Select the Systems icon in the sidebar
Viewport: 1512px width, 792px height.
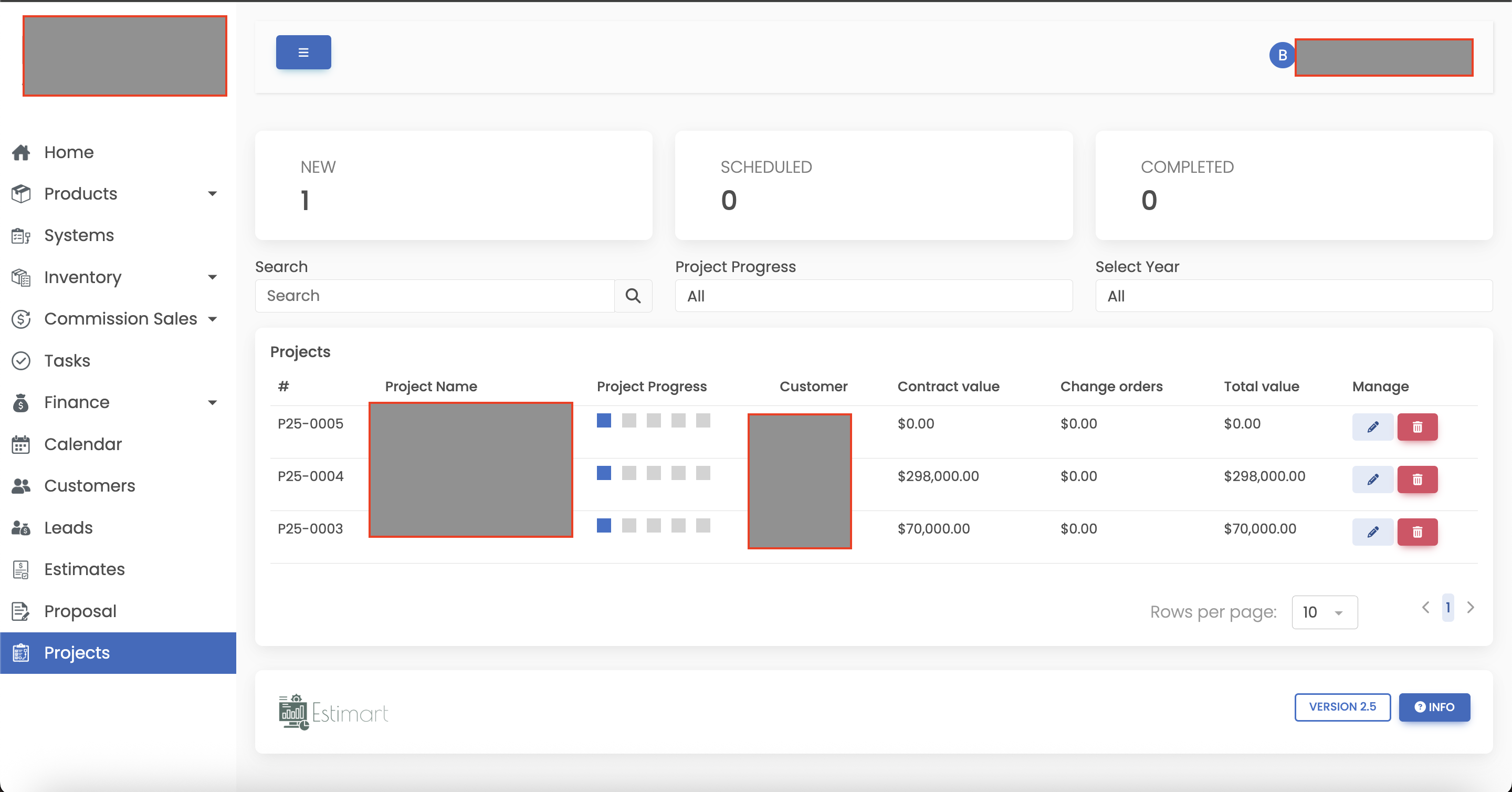21,235
